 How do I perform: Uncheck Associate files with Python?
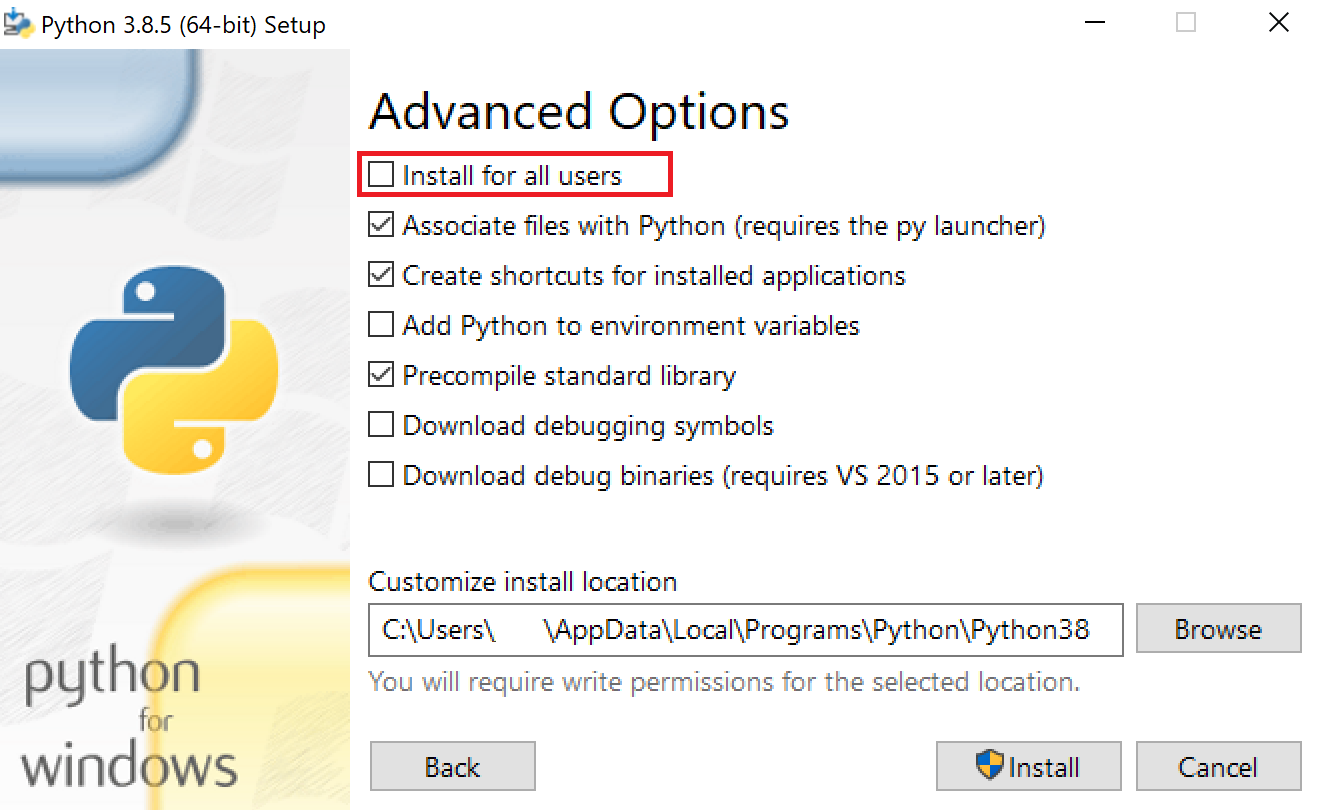(x=381, y=225)
